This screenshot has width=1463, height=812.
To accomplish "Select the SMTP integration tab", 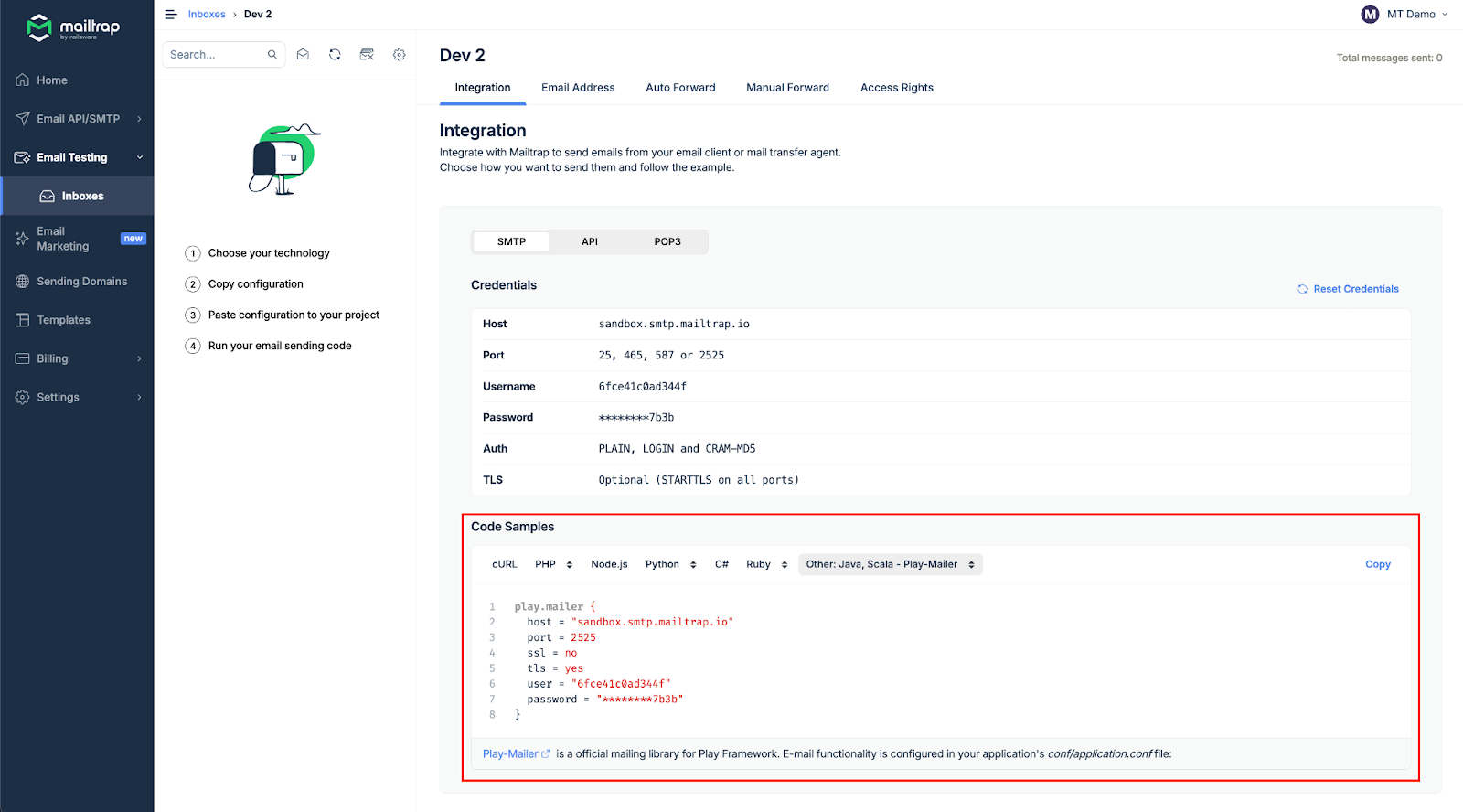I will (x=512, y=241).
